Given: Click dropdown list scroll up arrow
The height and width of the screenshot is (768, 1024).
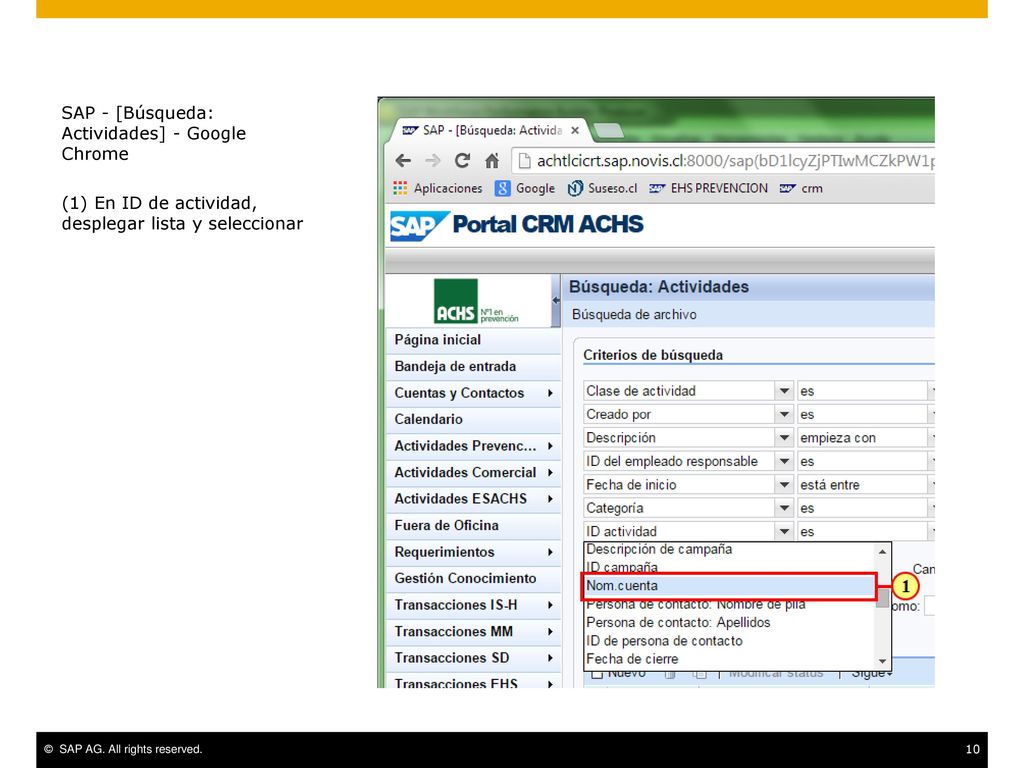Looking at the screenshot, I should coord(883,552).
